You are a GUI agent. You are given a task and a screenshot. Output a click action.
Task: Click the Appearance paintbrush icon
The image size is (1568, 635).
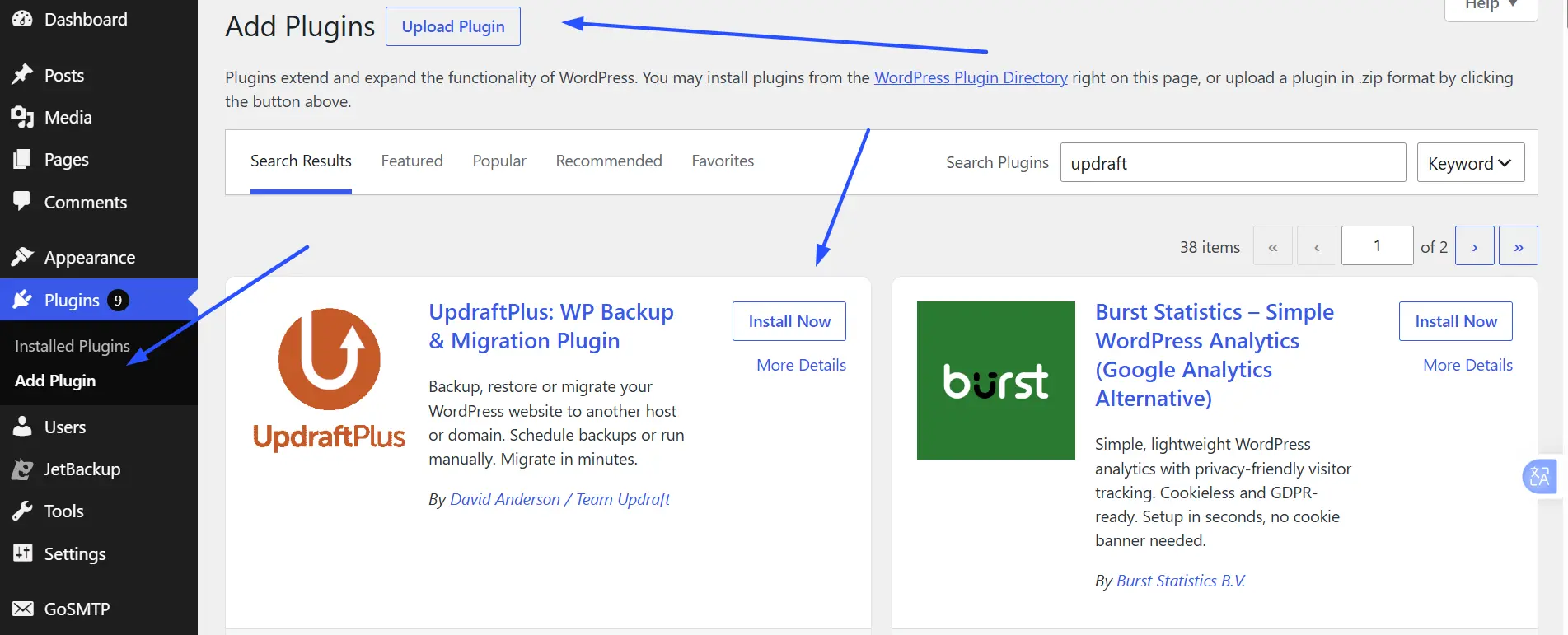tap(22, 257)
